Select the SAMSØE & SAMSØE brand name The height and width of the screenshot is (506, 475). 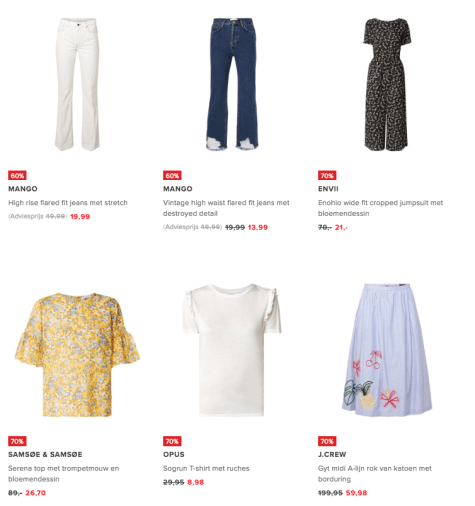tap(45, 454)
